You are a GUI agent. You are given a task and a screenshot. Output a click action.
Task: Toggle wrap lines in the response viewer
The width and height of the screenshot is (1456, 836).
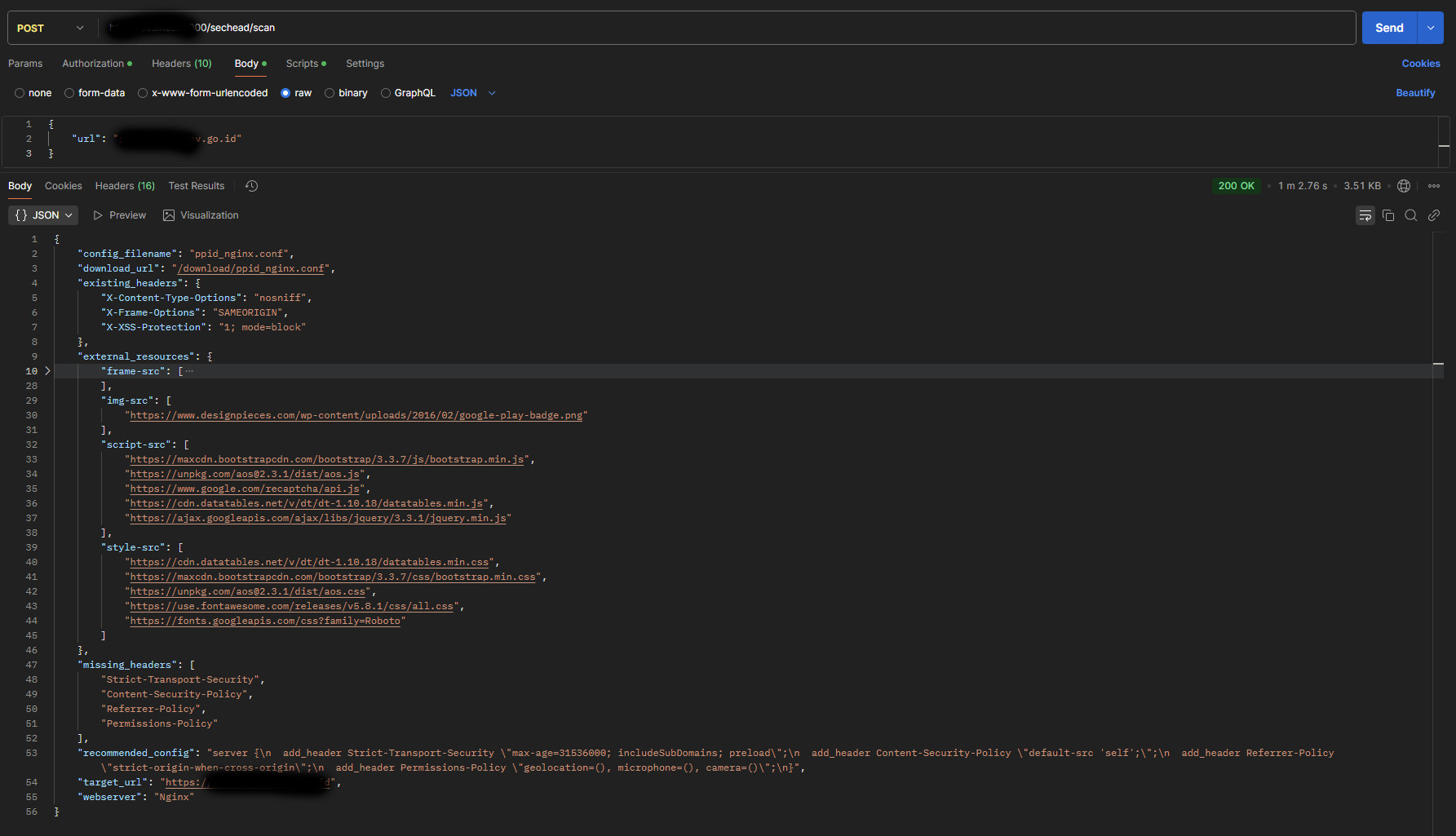tap(1365, 215)
